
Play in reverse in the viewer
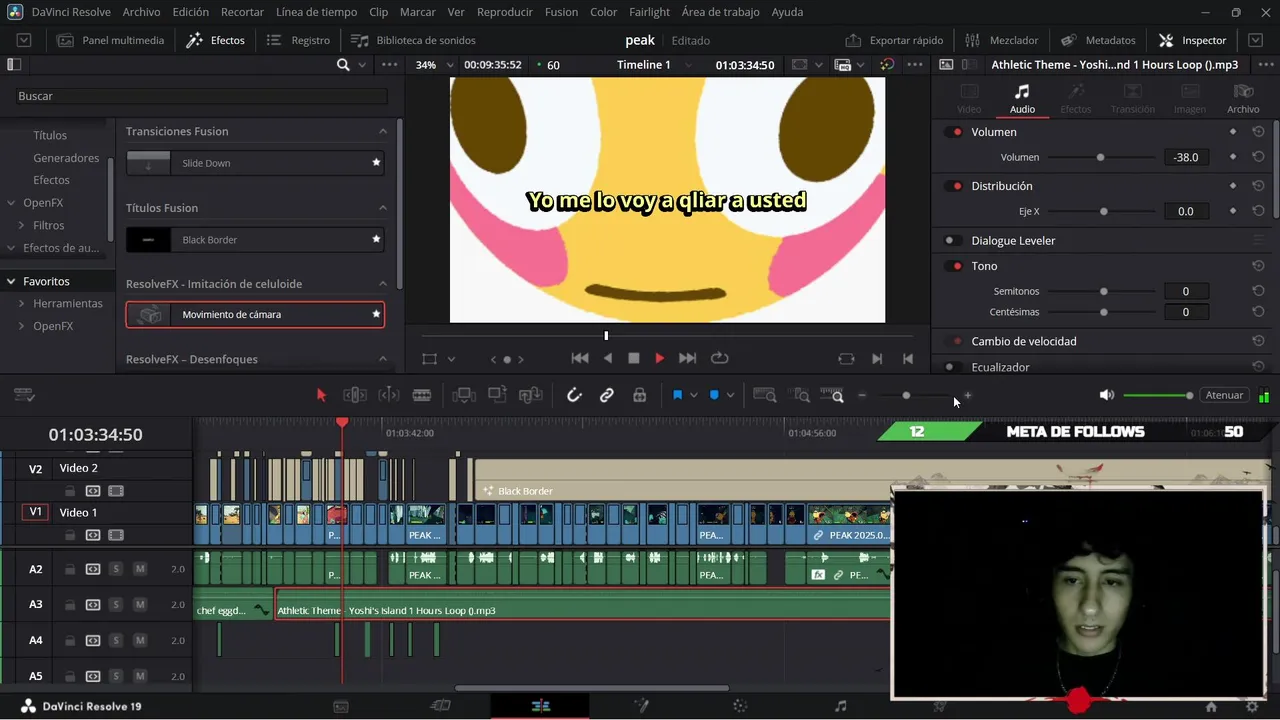coord(607,358)
